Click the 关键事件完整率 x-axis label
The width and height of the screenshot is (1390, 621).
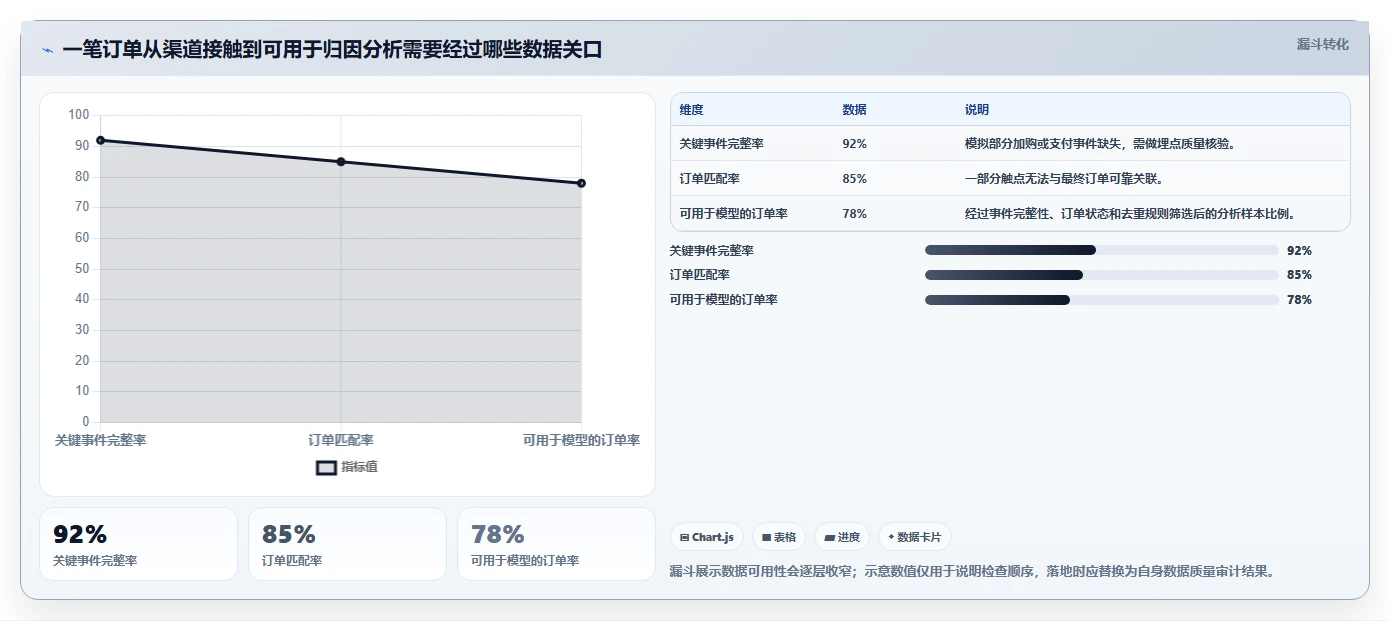coord(100,441)
